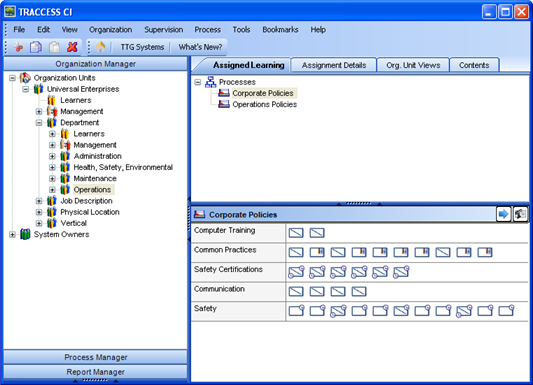Click the horizontal splitter grip above Corporate Policies
The image size is (533, 385).
(359, 204)
